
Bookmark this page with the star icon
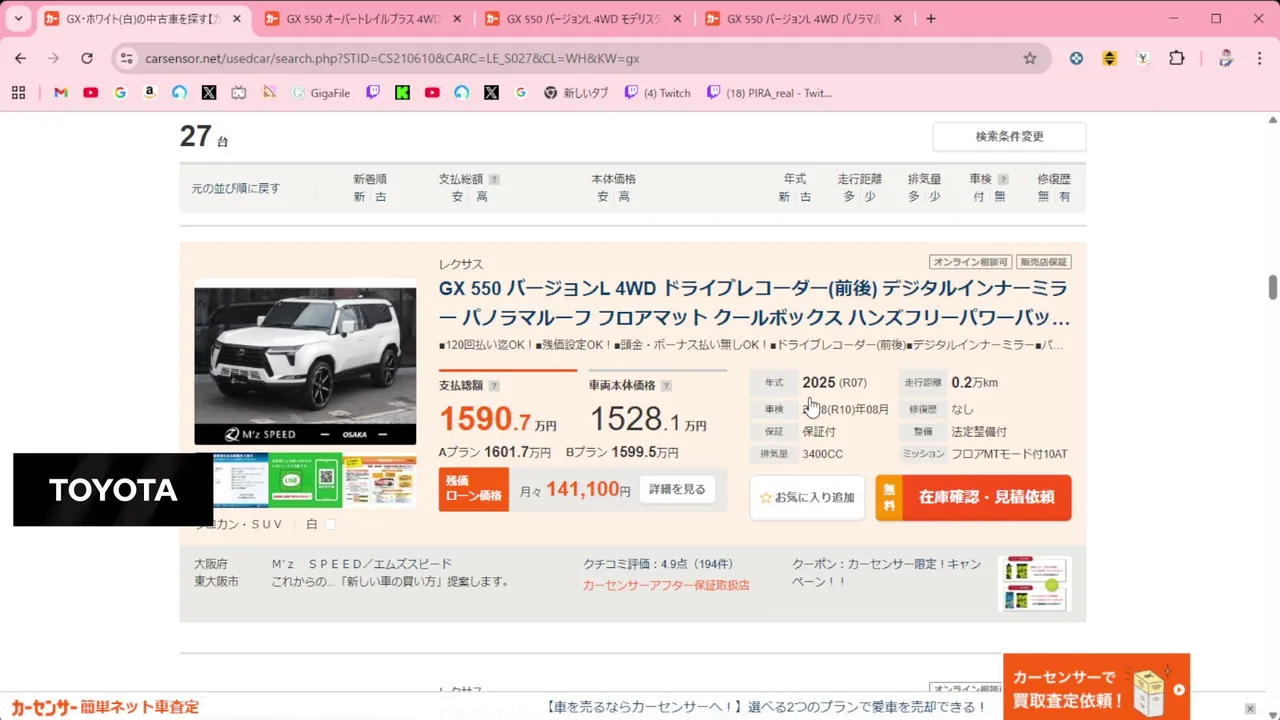coord(1030,58)
